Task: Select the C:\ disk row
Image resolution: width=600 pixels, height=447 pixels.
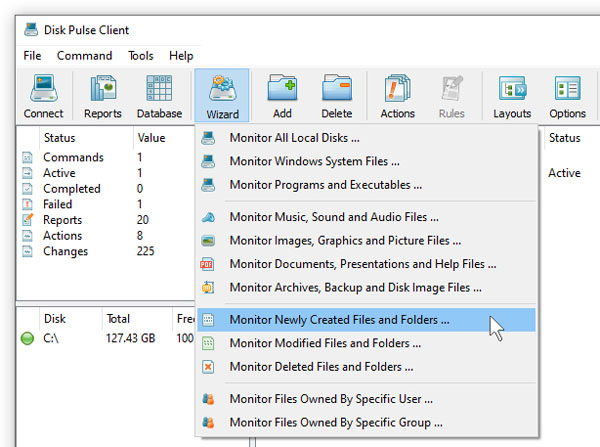Action: coord(106,338)
